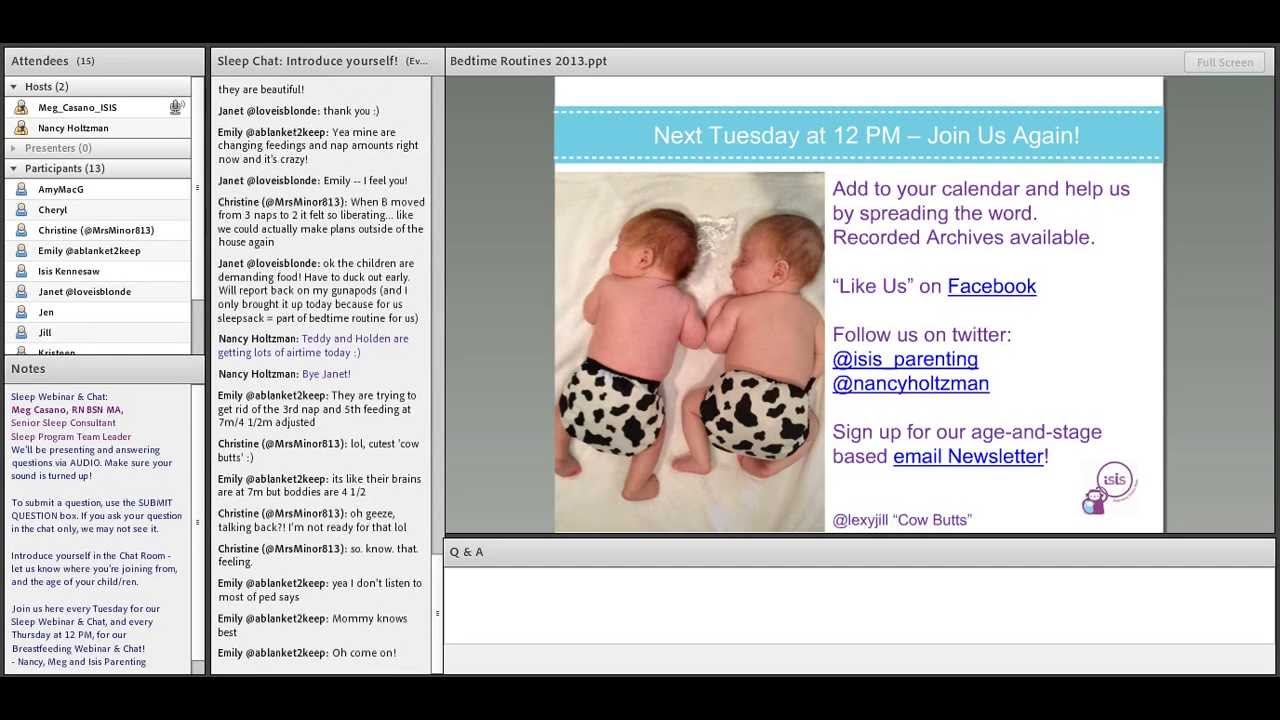Viewport: 1280px width, 720px height.
Task: Click Emily's message "Oh come on!"
Action: point(364,653)
